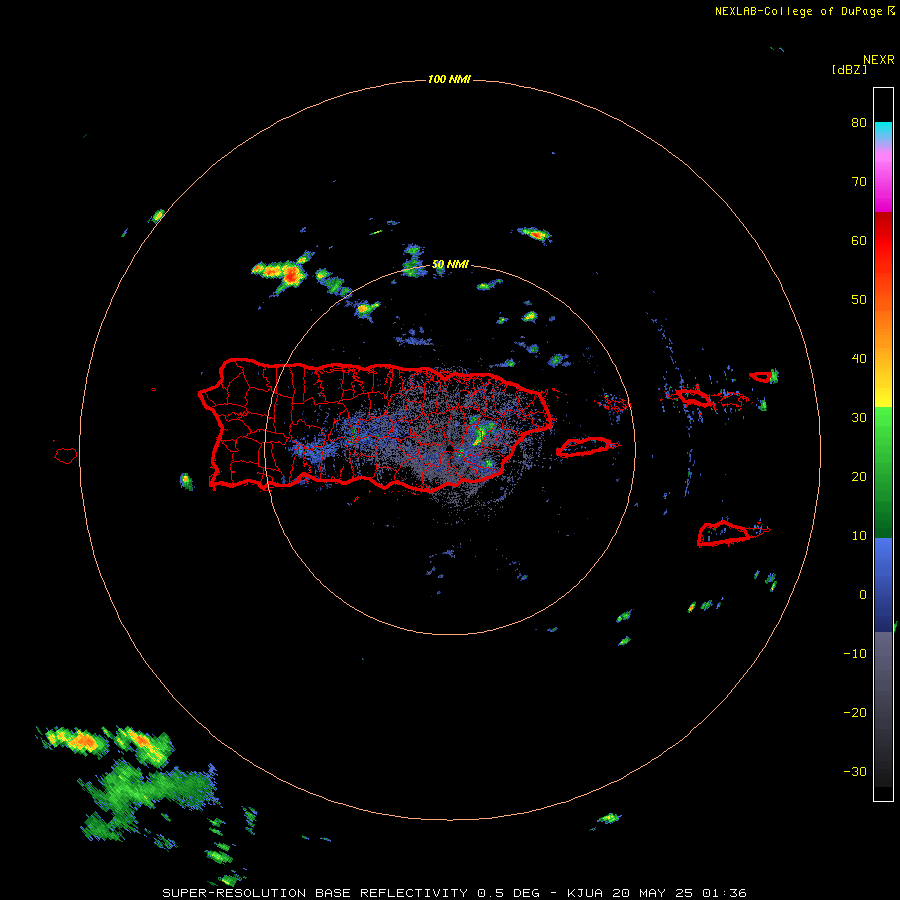900x900 pixels.
Task: Click the "SUPER-RESOLUTION BASE REFLECTIVITY" caption text
Action: (x=315, y=893)
